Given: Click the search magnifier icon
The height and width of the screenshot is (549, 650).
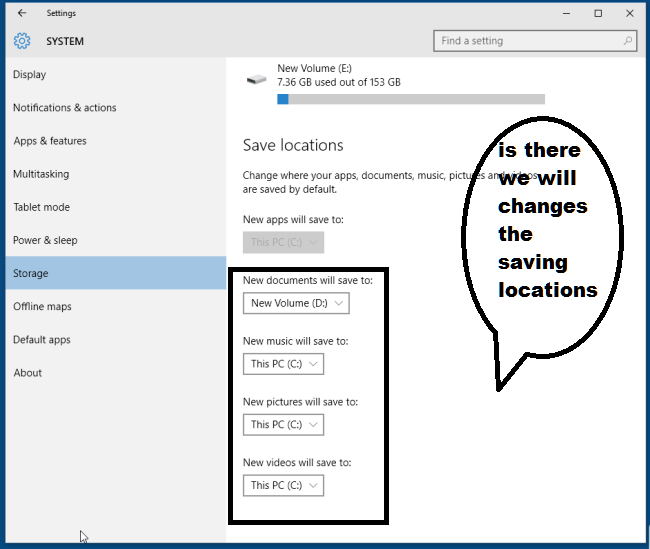Looking at the screenshot, I should (x=628, y=41).
